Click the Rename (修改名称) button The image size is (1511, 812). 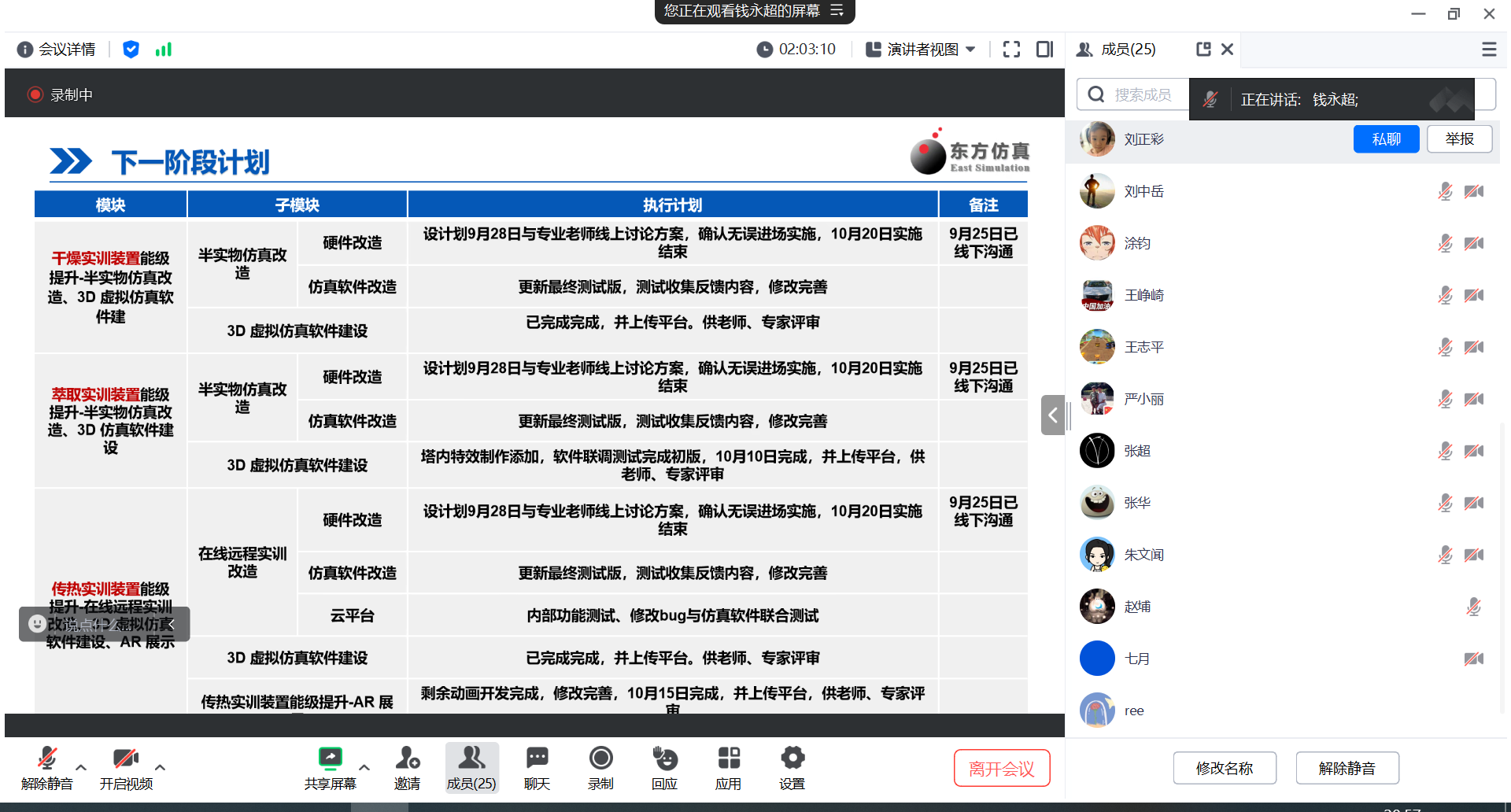coord(1224,768)
